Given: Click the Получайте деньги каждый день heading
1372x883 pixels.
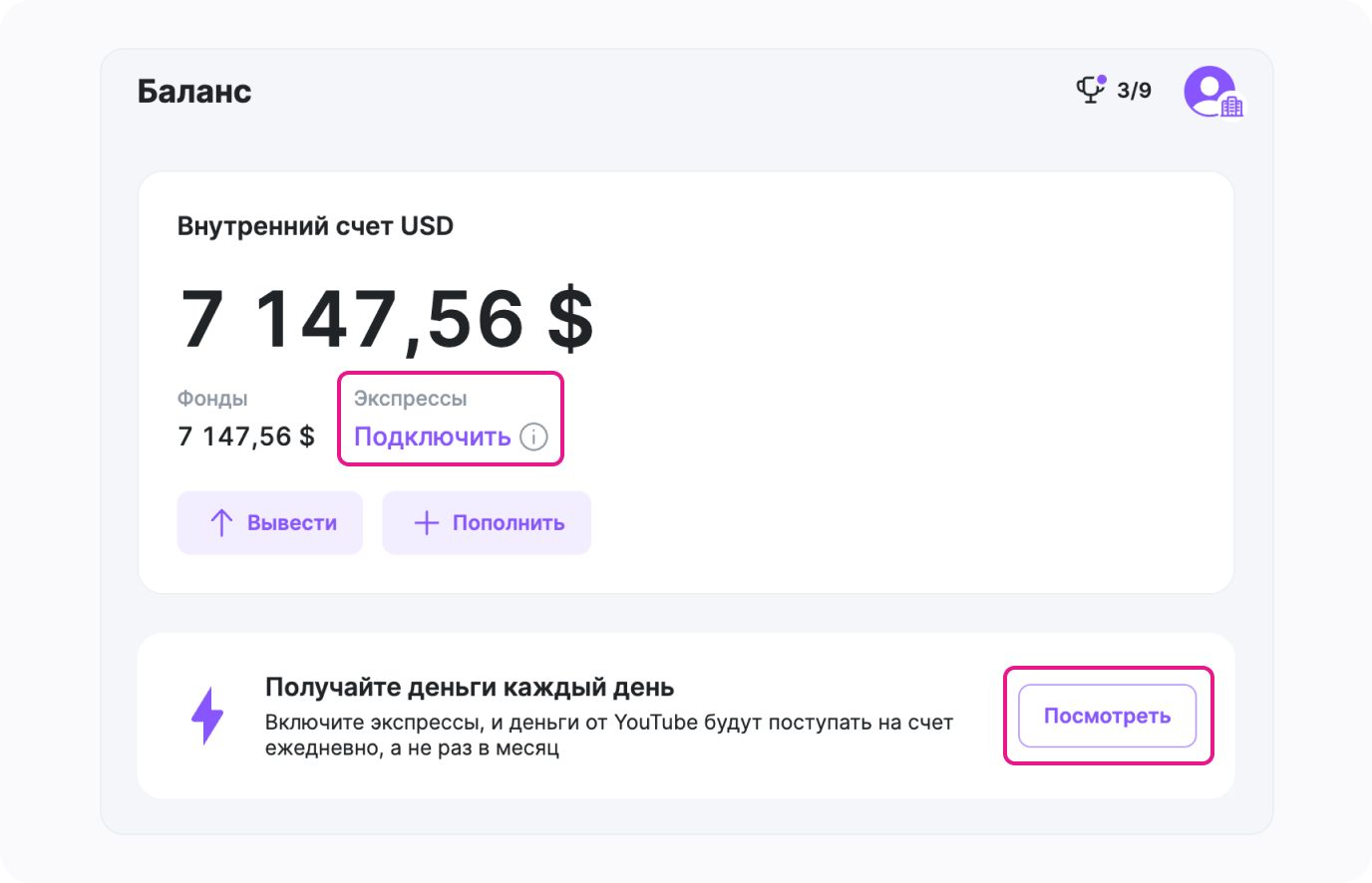Looking at the screenshot, I should point(469,688).
